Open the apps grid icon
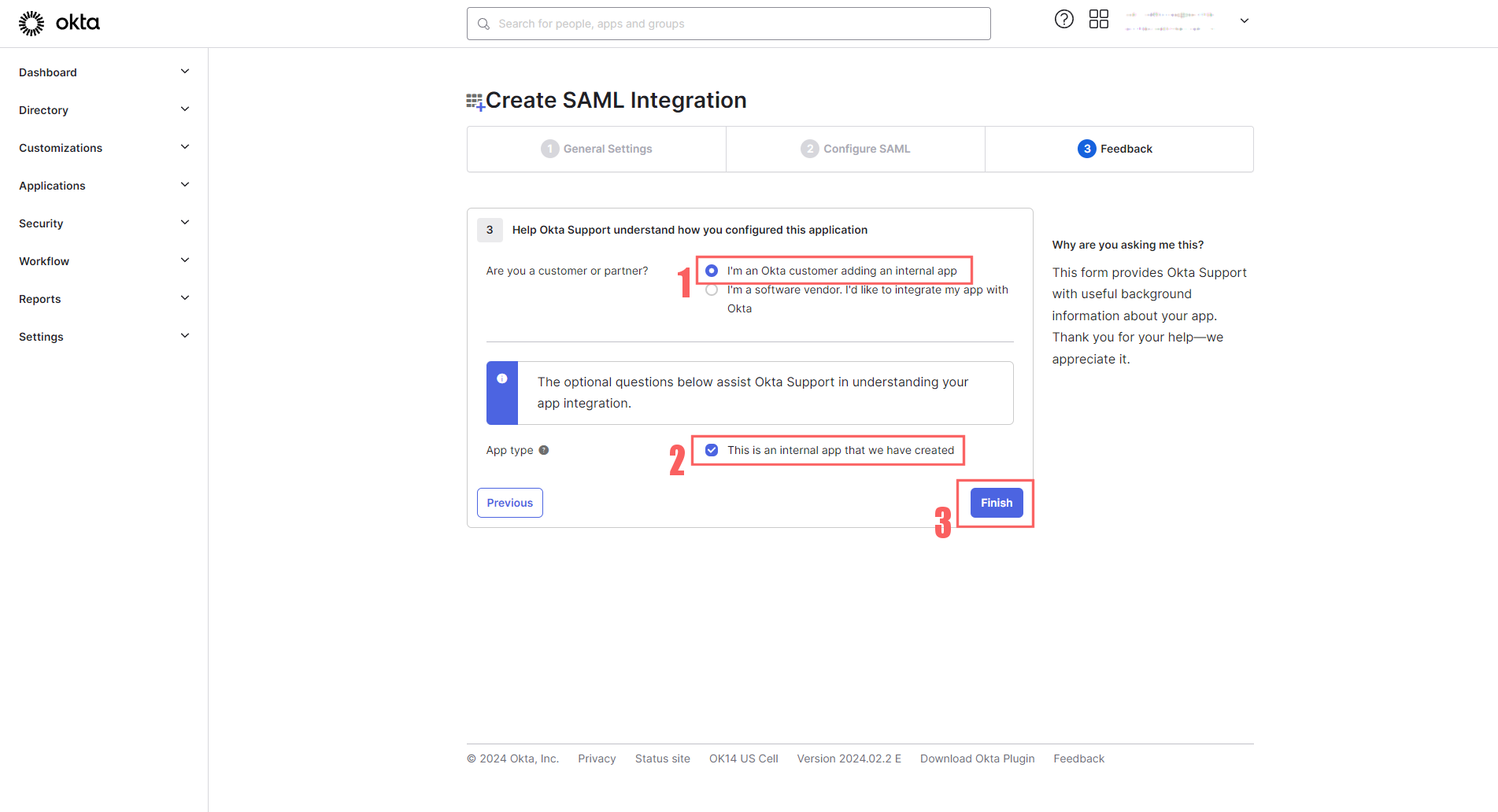 [1098, 20]
